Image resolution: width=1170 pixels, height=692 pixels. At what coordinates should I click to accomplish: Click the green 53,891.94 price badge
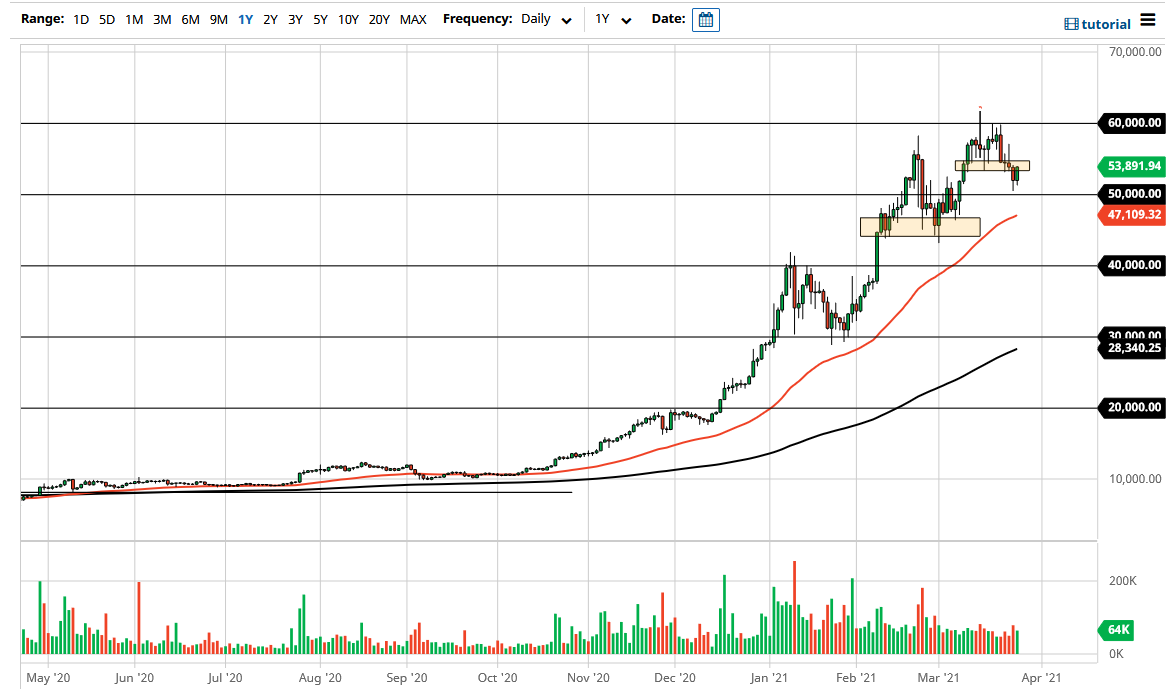(1131, 166)
